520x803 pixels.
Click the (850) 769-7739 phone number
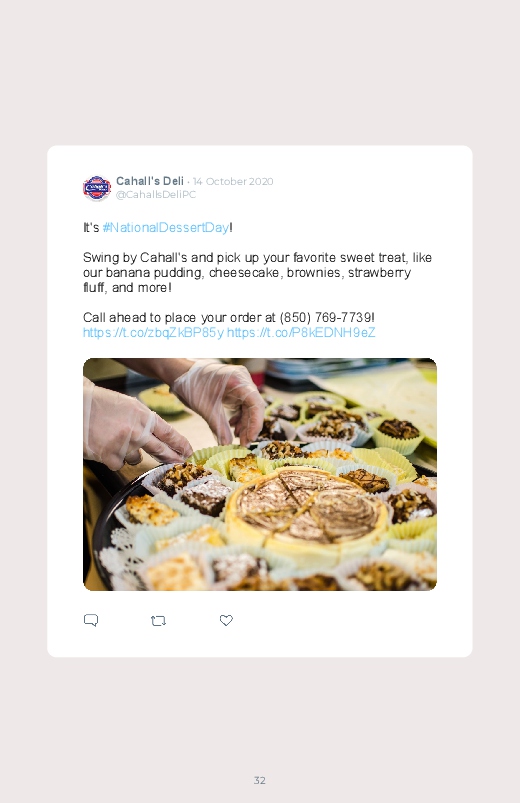(325, 318)
